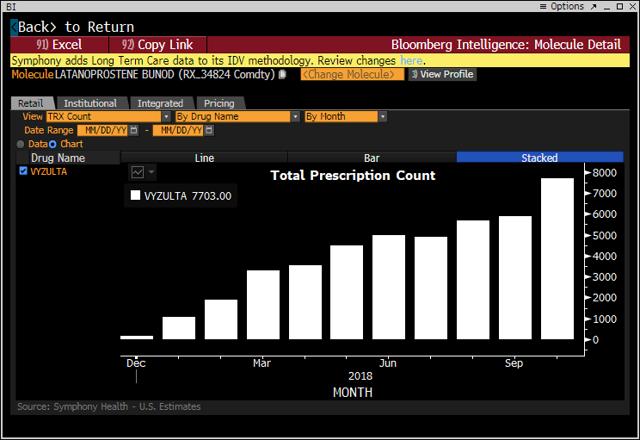Click the chart tools line-graph icon

[x=138, y=172]
